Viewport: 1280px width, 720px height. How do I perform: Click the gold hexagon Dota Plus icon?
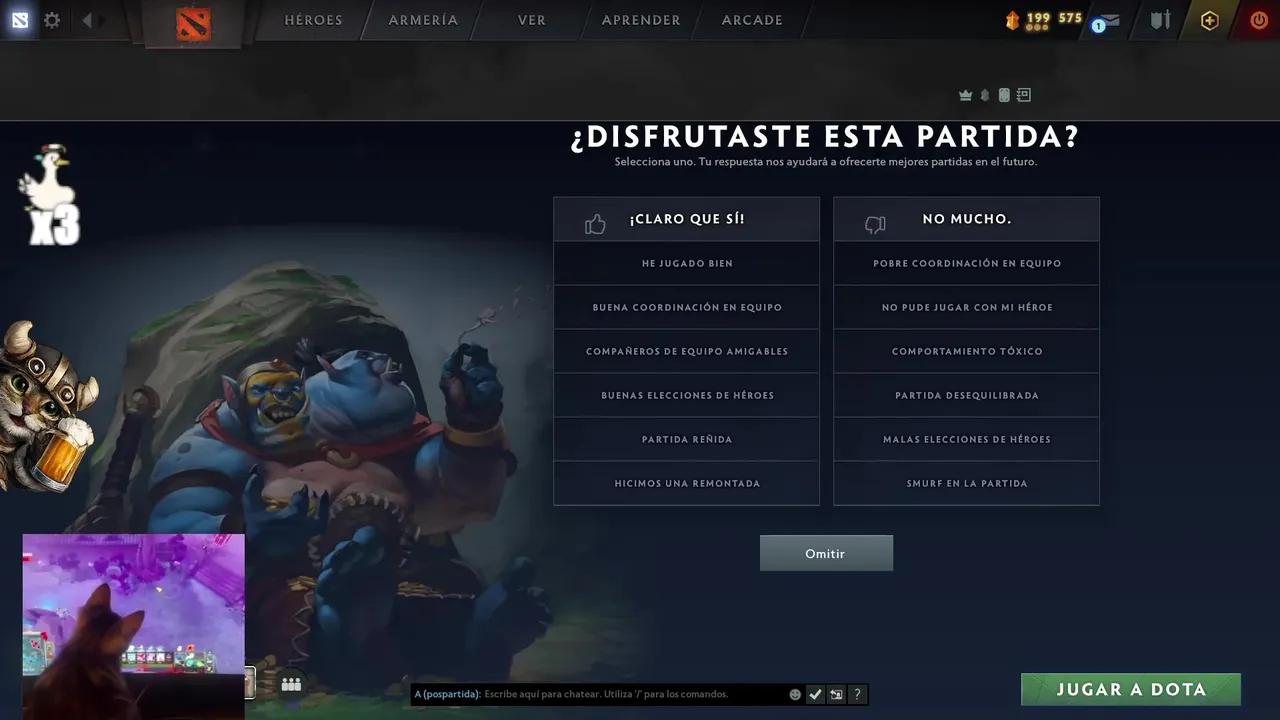pos(1210,20)
